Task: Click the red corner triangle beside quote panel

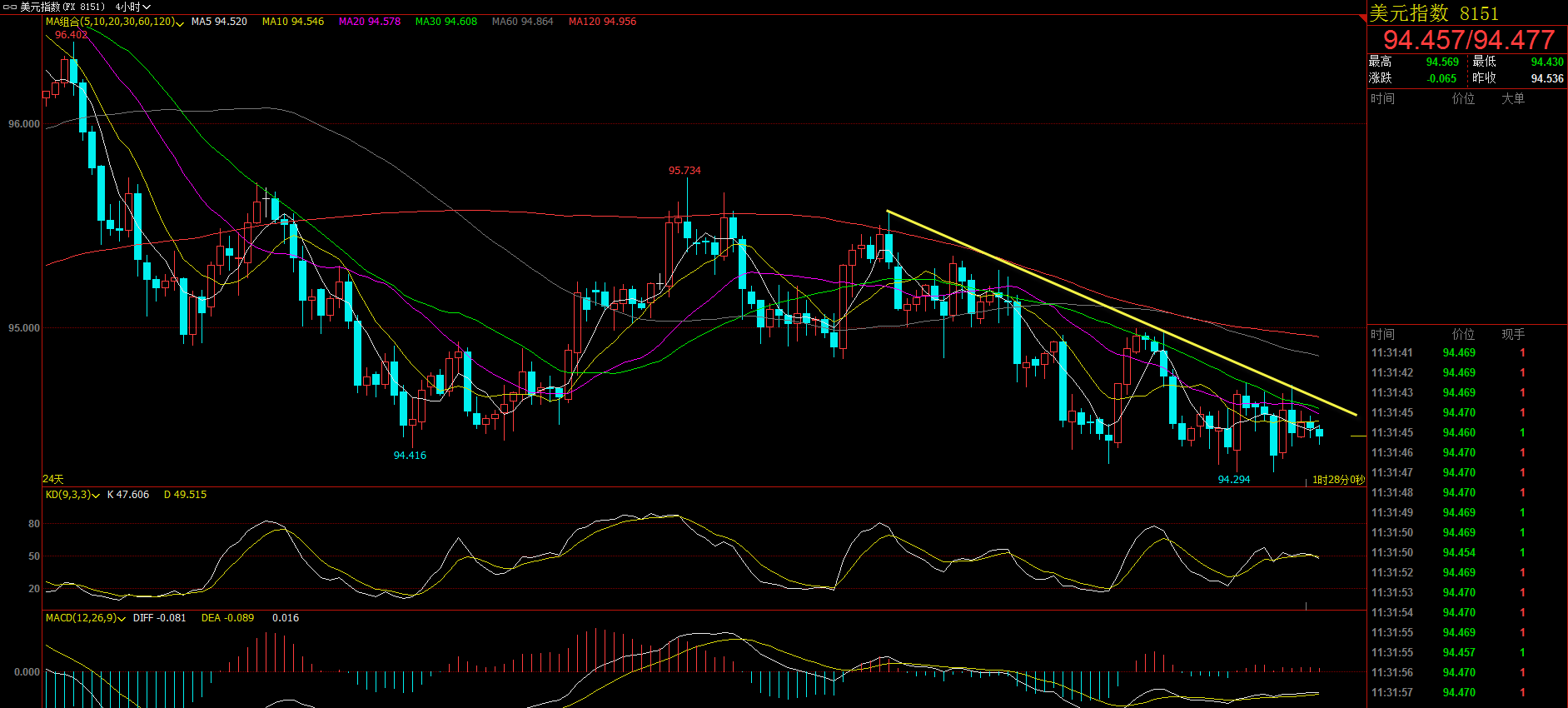Action: coord(1362,17)
